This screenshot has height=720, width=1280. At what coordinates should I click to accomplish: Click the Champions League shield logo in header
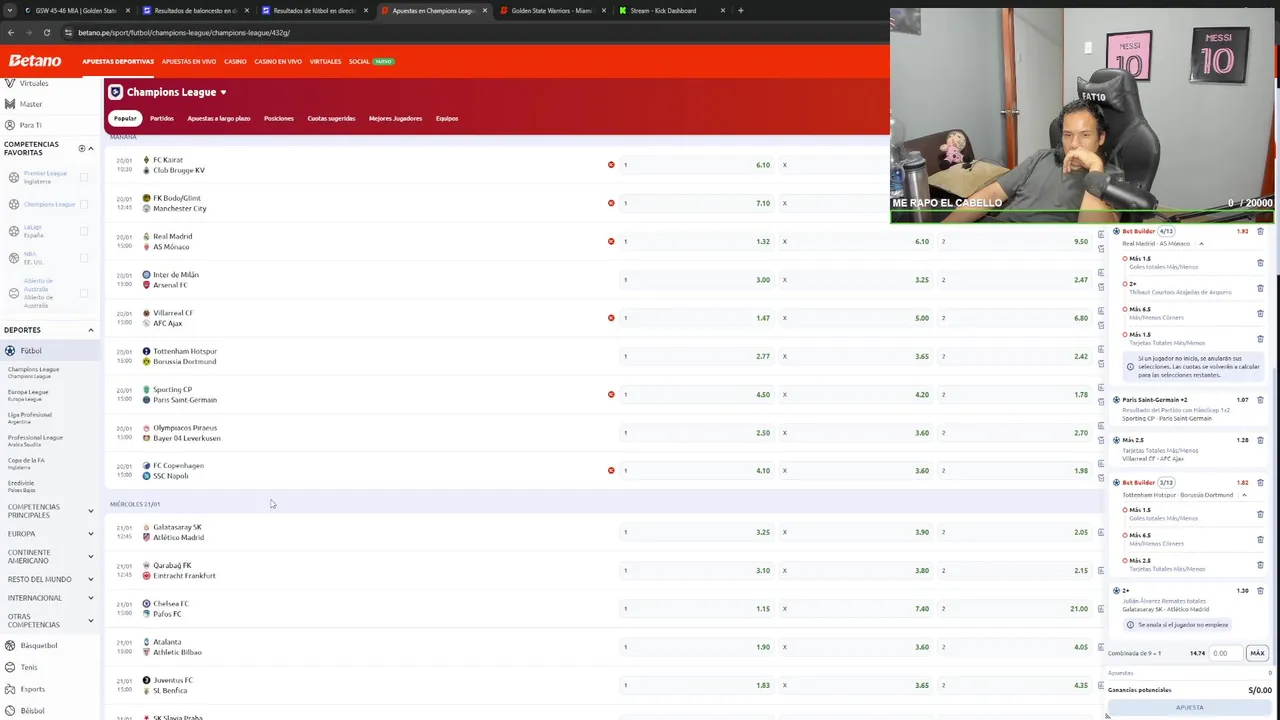click(115, 92)
